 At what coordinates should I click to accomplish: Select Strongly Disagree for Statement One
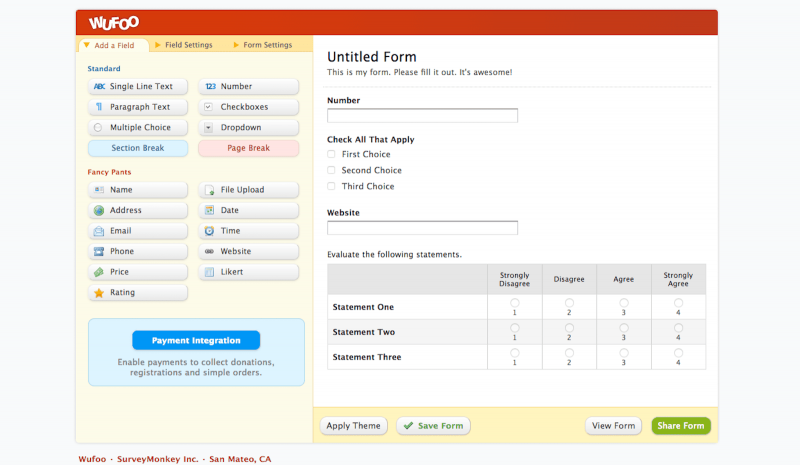(514, 303)
